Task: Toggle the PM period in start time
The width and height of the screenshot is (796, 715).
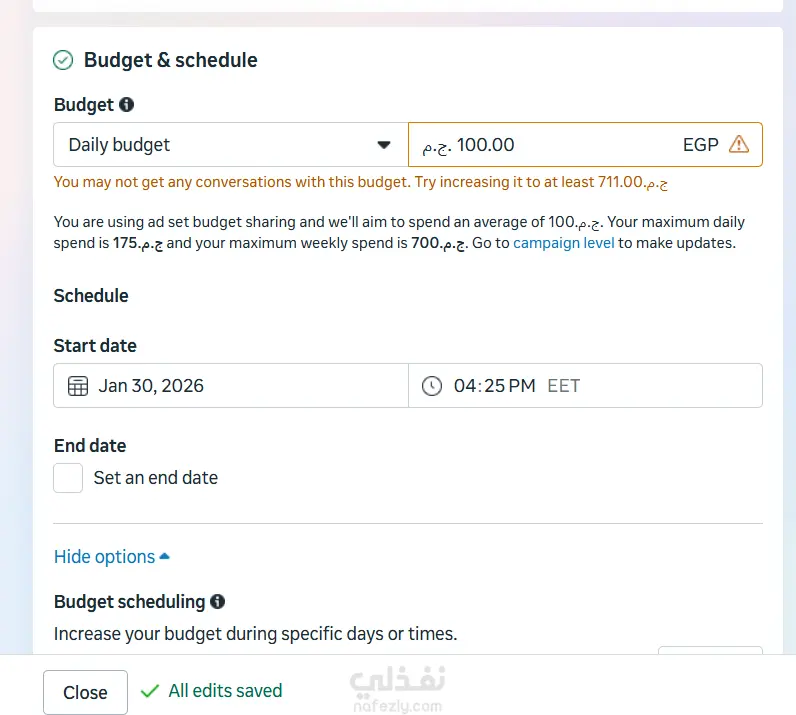Action: 523,385
